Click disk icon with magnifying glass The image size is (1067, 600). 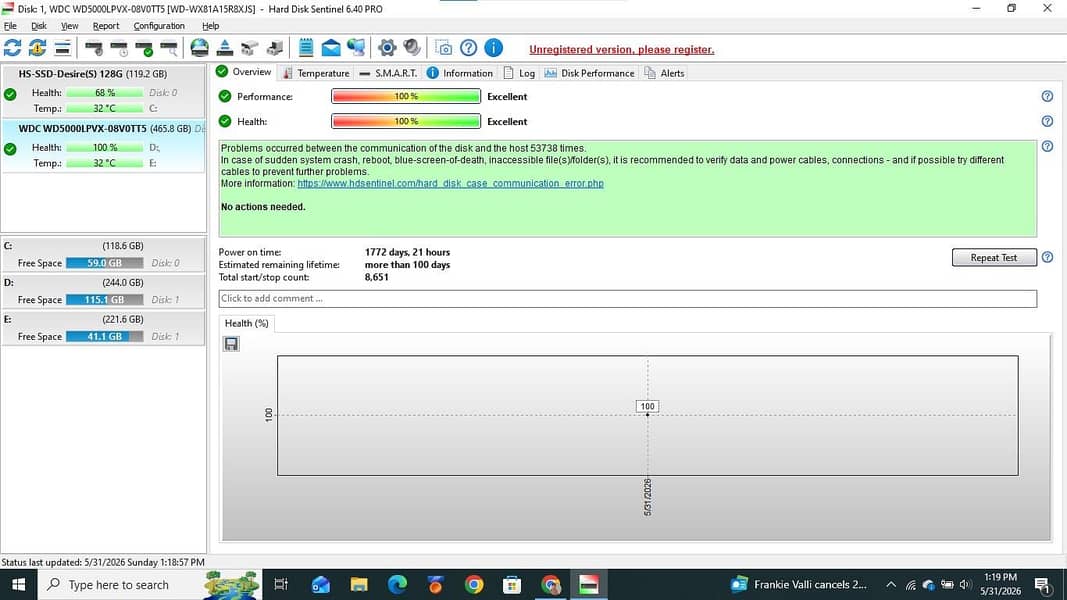coord(169,48)
